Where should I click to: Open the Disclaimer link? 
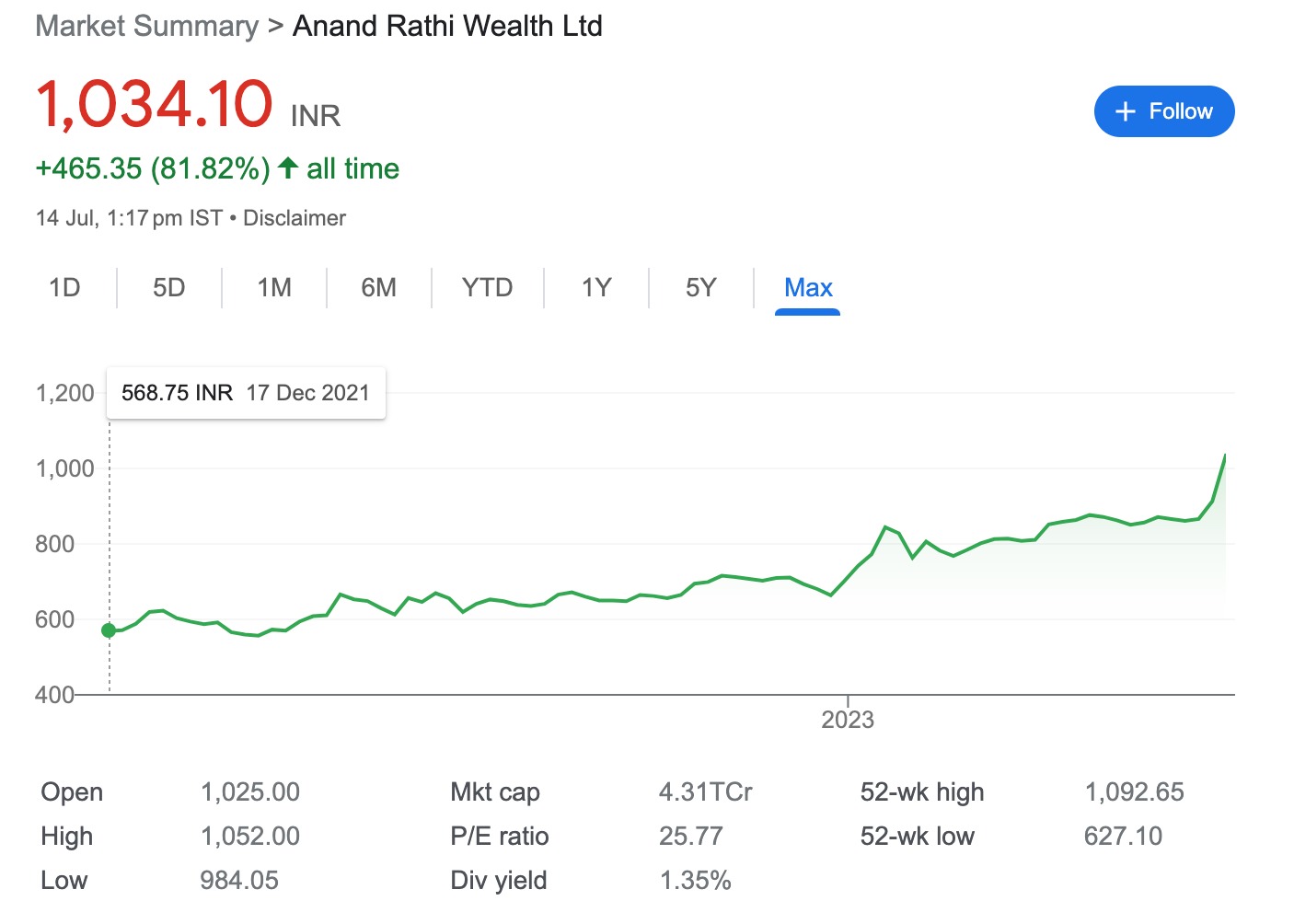[295, 218]
